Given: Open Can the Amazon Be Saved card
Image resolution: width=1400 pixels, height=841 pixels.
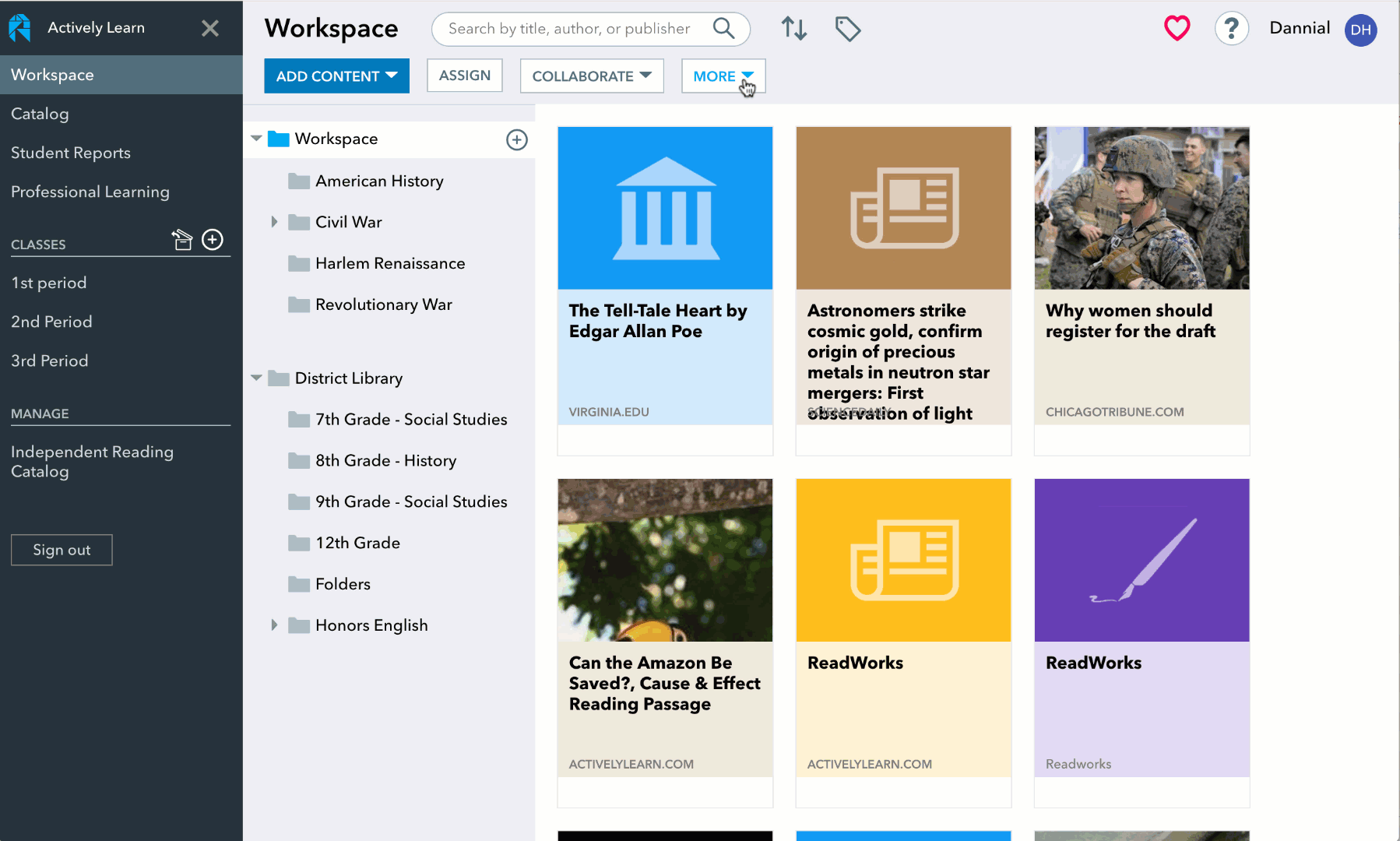Looking at the screenshot, I should coord(665,643).
